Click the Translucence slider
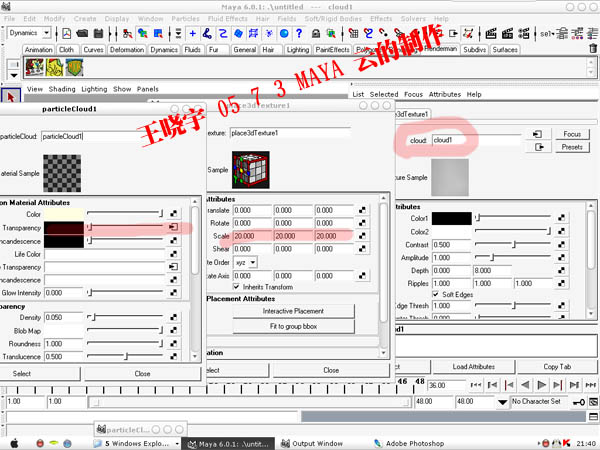This screenshot has width=600, height=450. click(x=125, y=356)
